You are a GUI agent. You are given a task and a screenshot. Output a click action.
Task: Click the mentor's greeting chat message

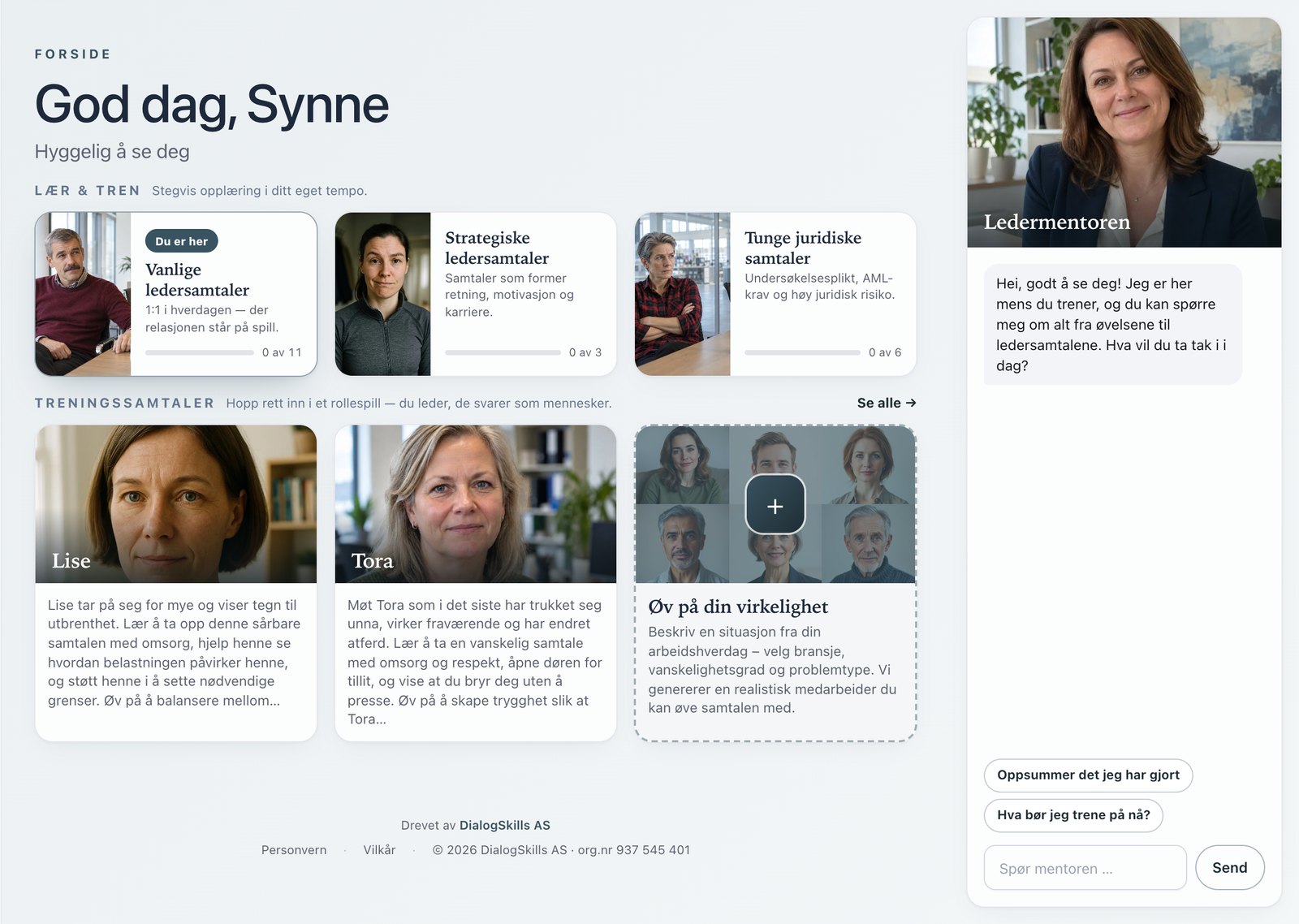[x=1112, y=325]
